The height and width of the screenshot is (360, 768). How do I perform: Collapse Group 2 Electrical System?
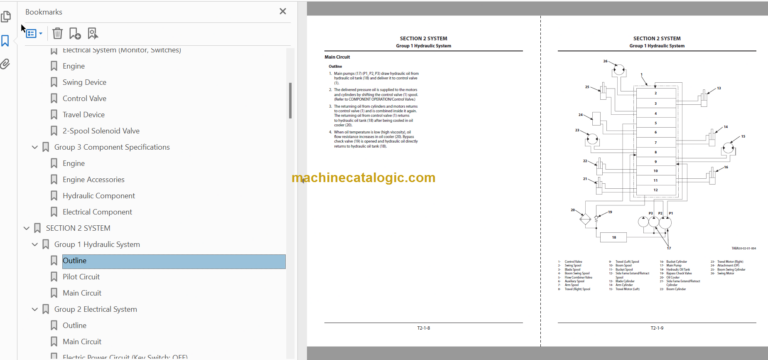coord(34,309)
